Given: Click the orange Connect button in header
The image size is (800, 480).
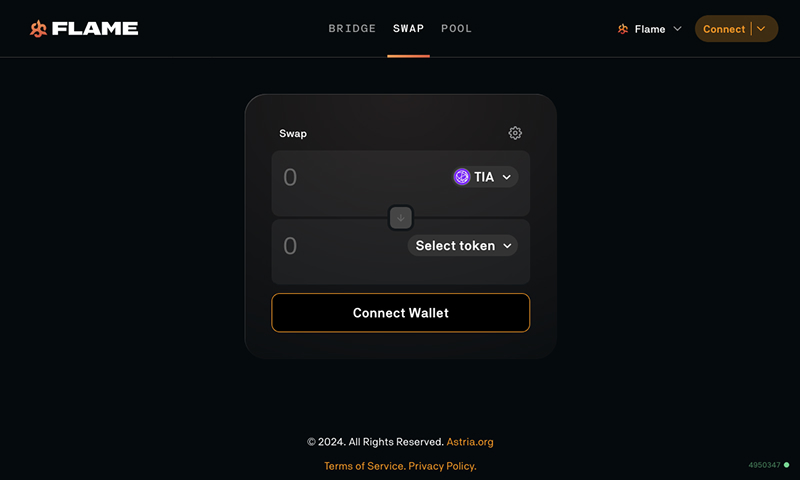Looking at the screenshot, I should coord(724,29).
